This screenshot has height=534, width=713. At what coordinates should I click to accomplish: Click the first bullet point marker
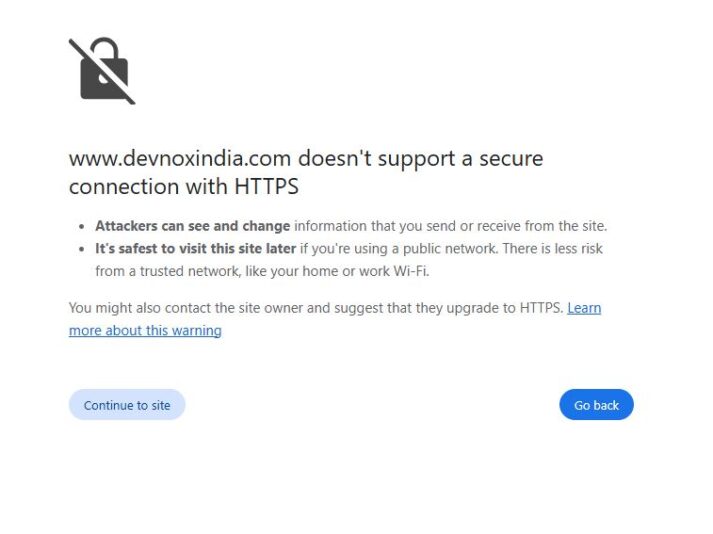[x=81, y=227]
